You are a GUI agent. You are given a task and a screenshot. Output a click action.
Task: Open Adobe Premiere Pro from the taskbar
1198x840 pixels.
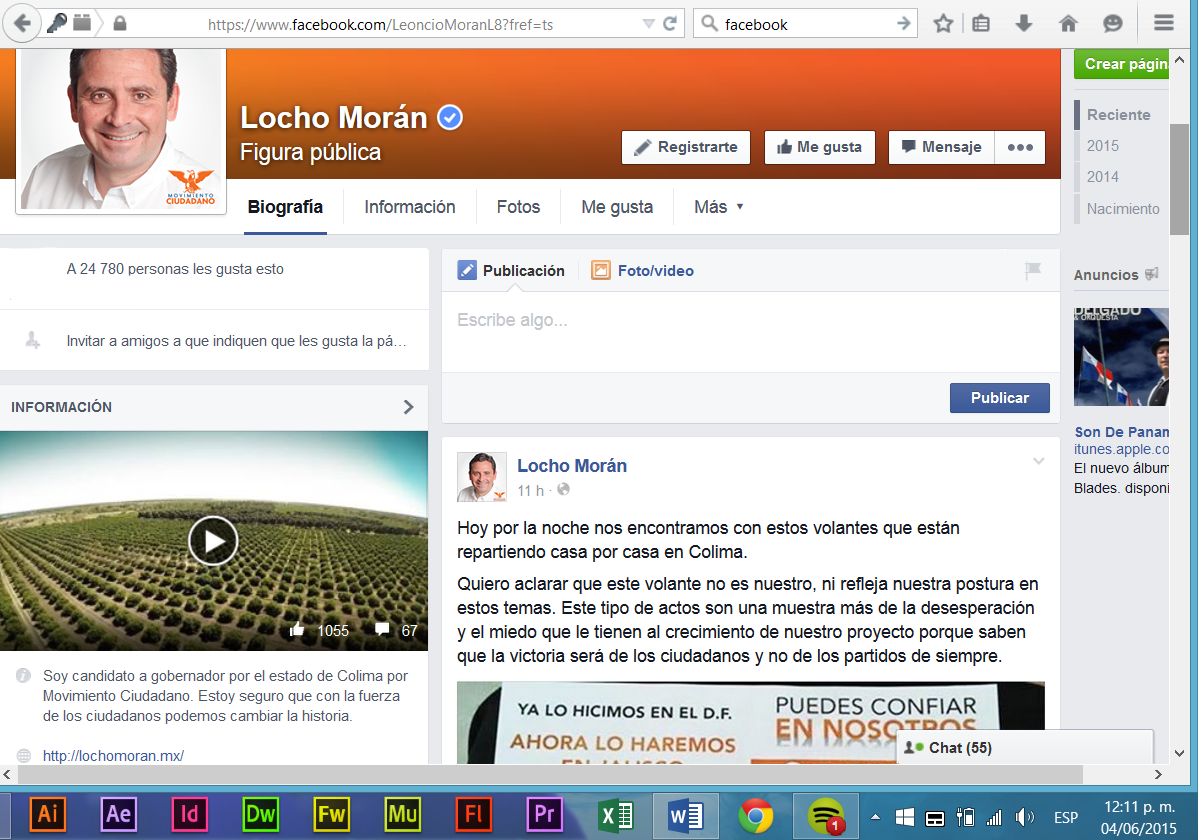coord(544,815)
